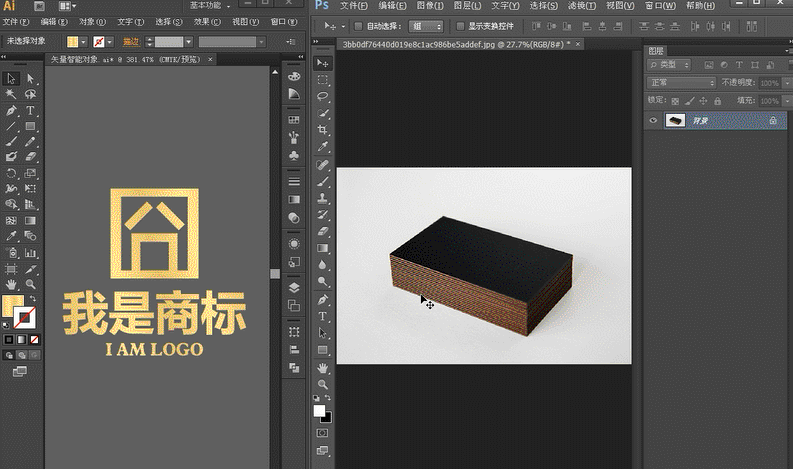Image resolution: width=793 pixels, height=469 pixels.
Task: Click the 背景 layer thumbnail
Action: (x=676, y=120)
